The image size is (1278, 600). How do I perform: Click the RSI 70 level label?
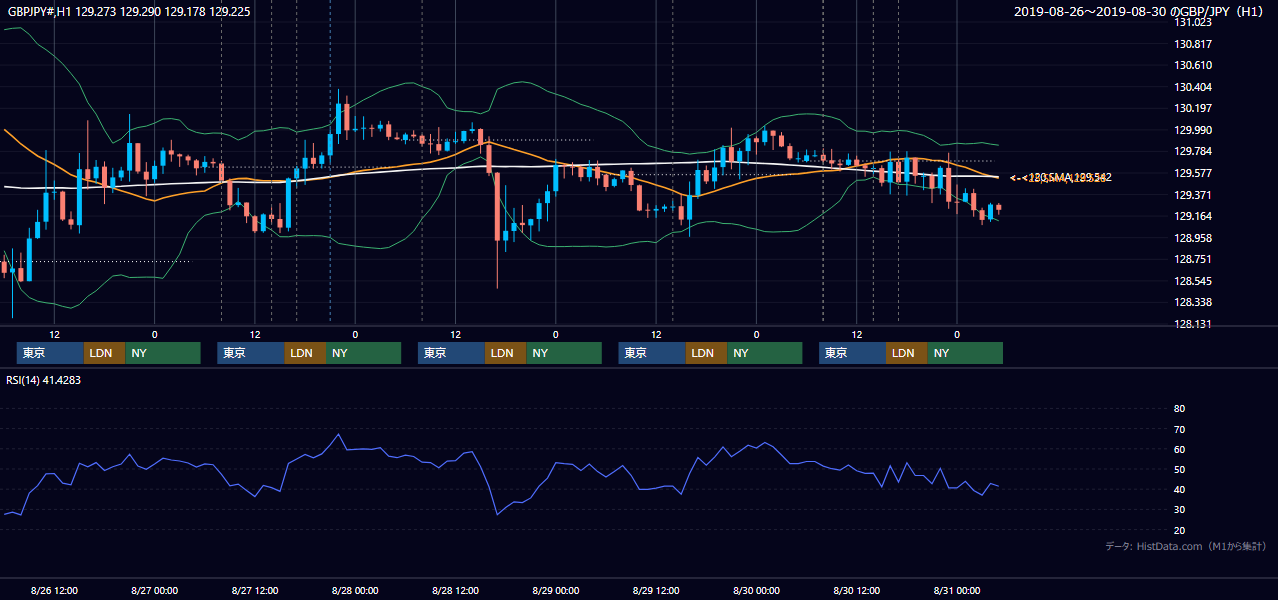(1179, 429)
